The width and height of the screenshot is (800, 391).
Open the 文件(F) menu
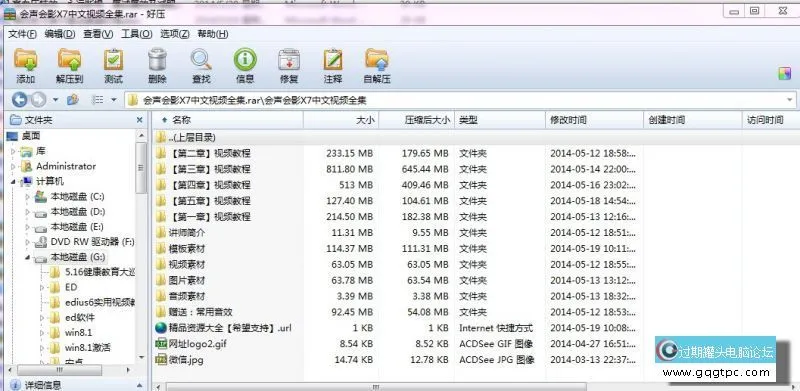tap(22, 34)
